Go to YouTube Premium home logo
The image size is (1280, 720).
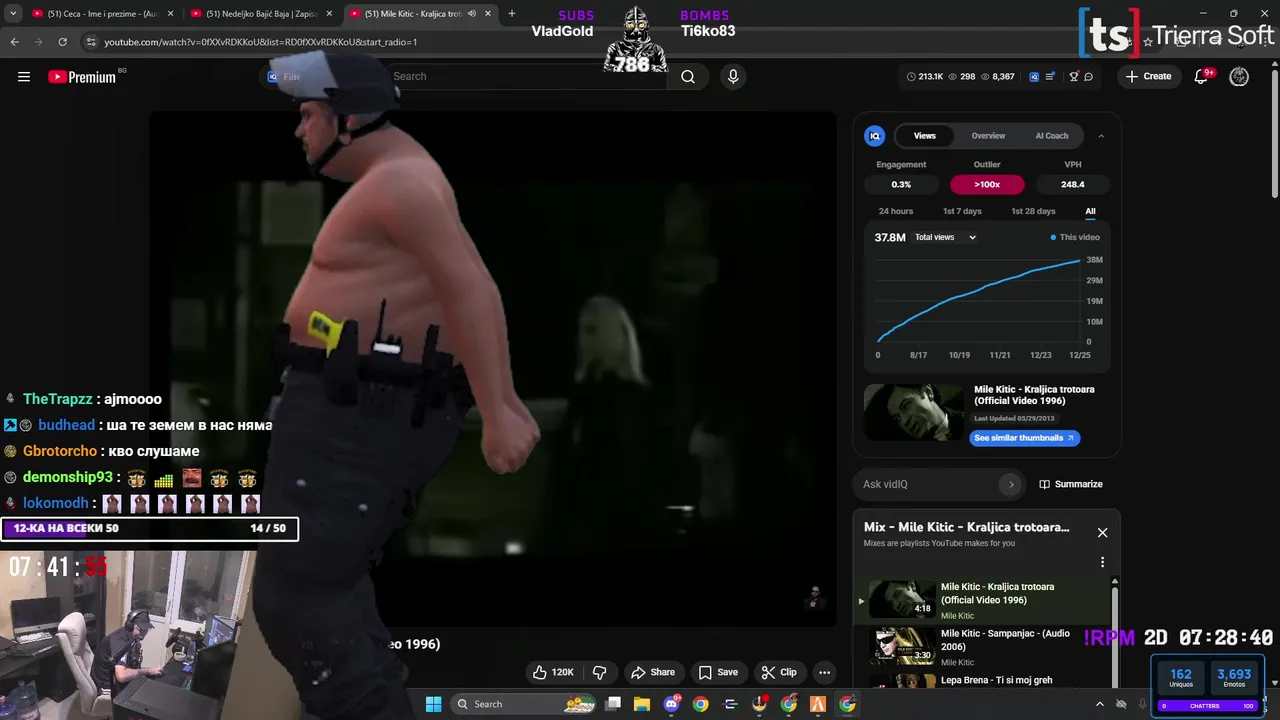tap(82, 77)
